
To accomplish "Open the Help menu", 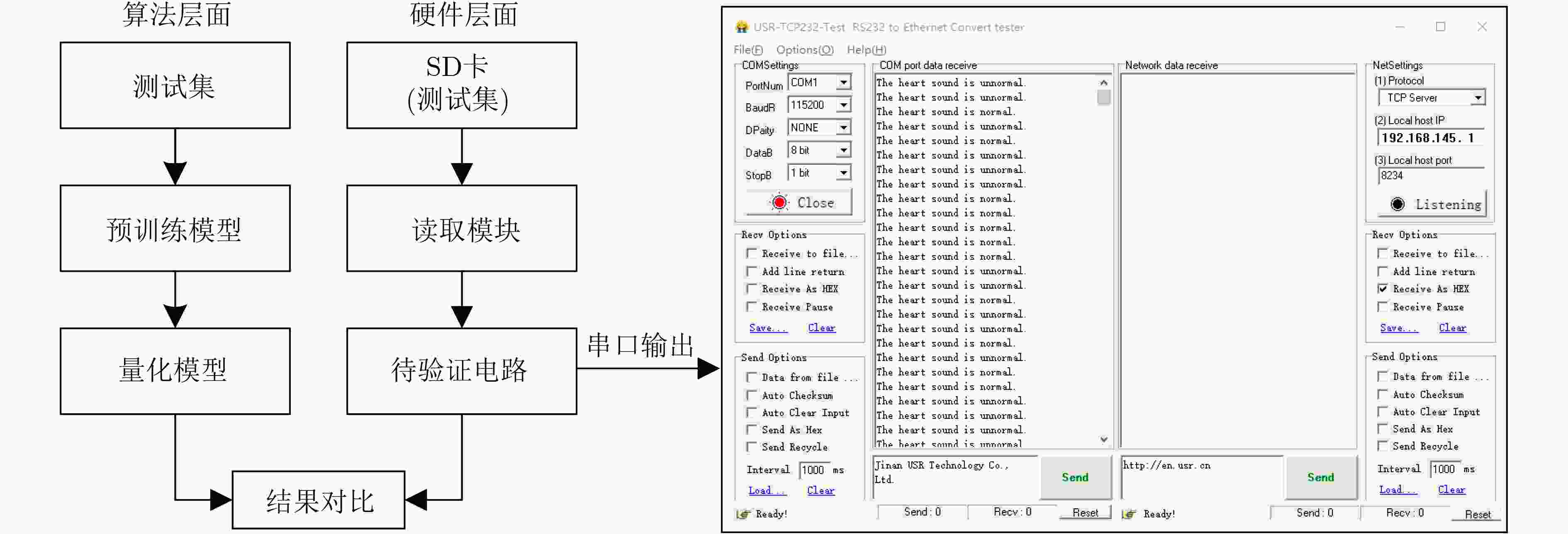I will [x=866, y=50].
